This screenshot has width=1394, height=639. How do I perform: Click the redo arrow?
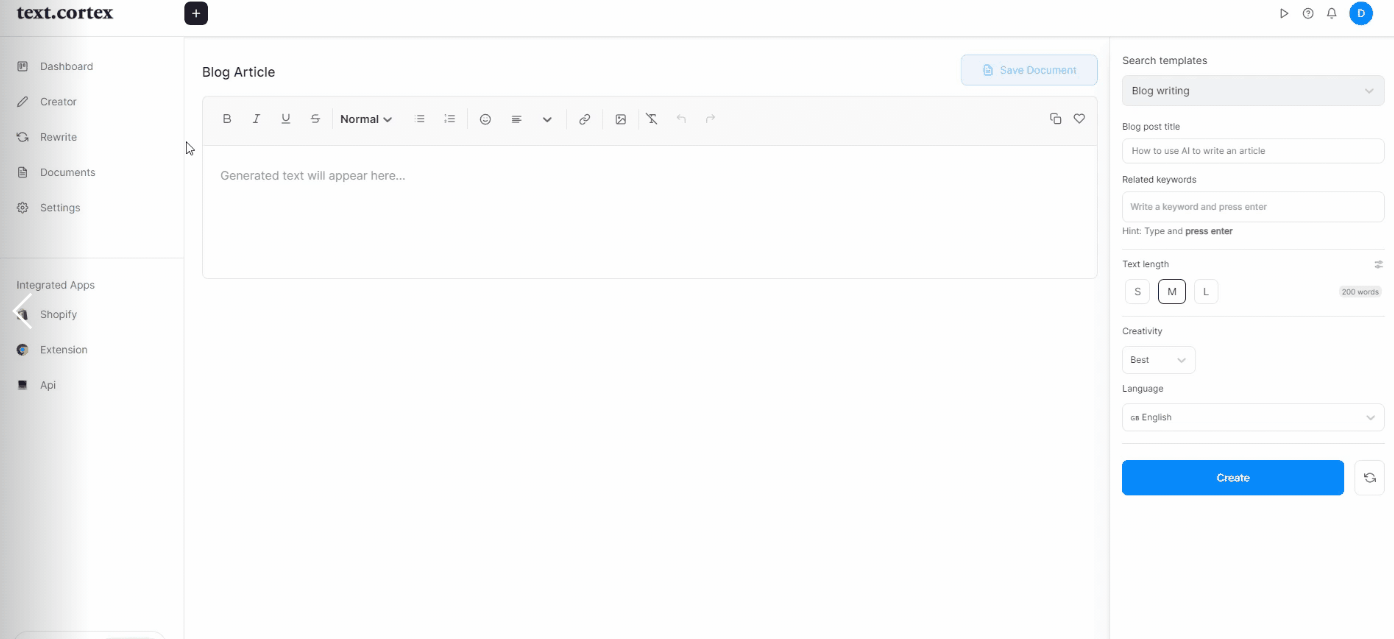click(x=711, y=119)
